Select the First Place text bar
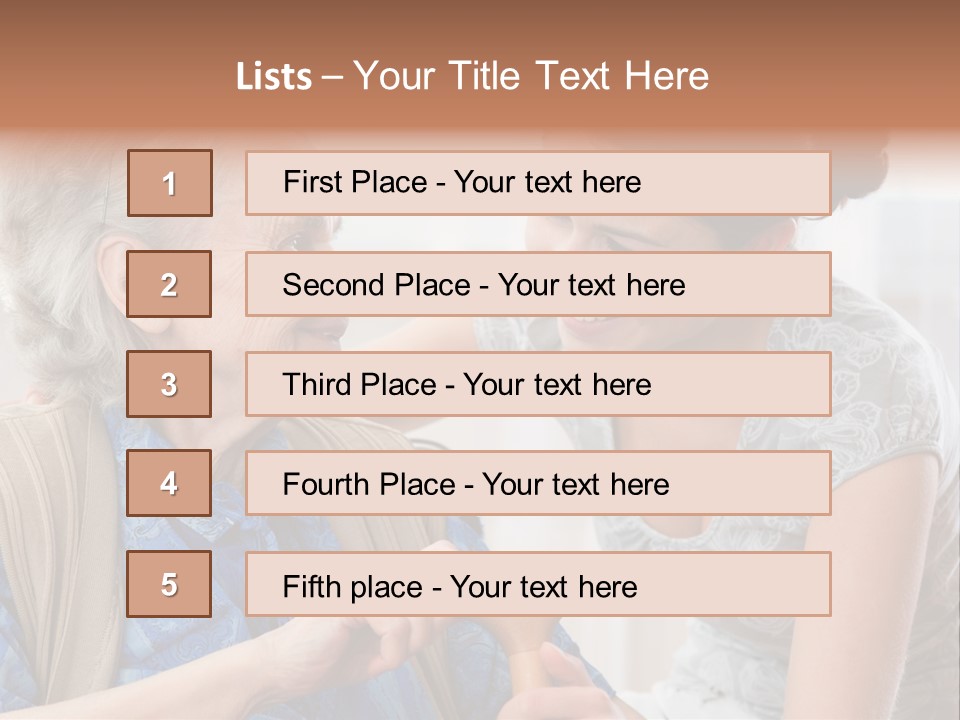This screenshot has width=960, height=720. (538, 183)
